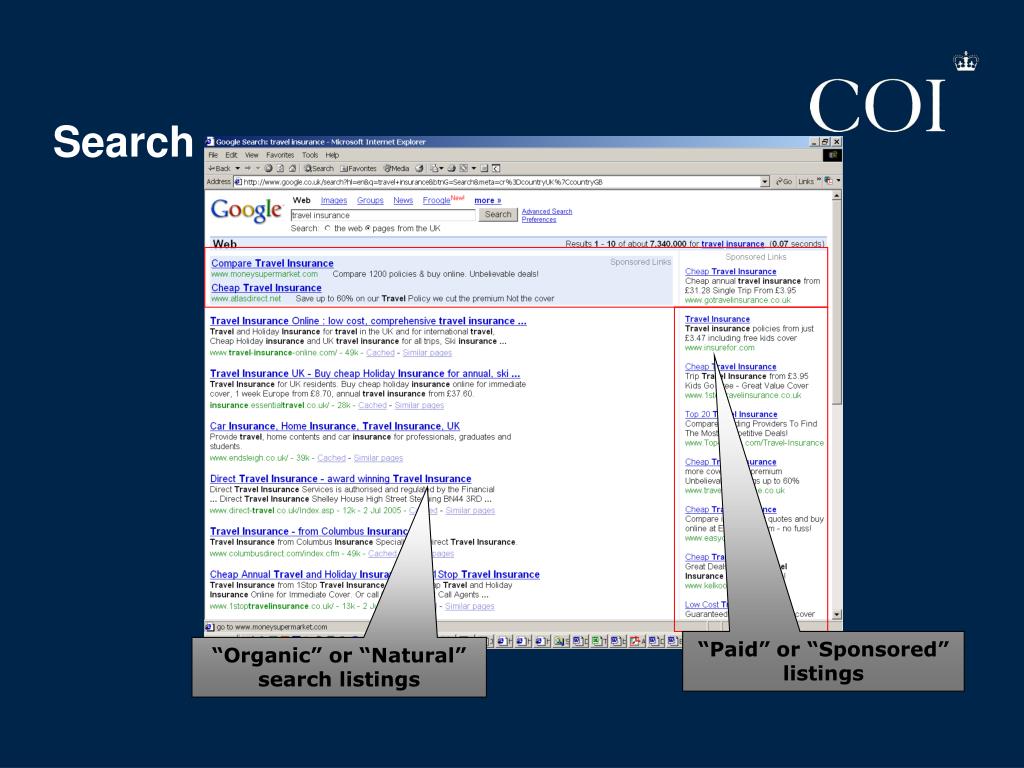Image resolution: width=1024 pixels, height=768 pixels.
Task: Open the 'Compare Travel Insurance' sponsored link
Action: pos(272,263)
